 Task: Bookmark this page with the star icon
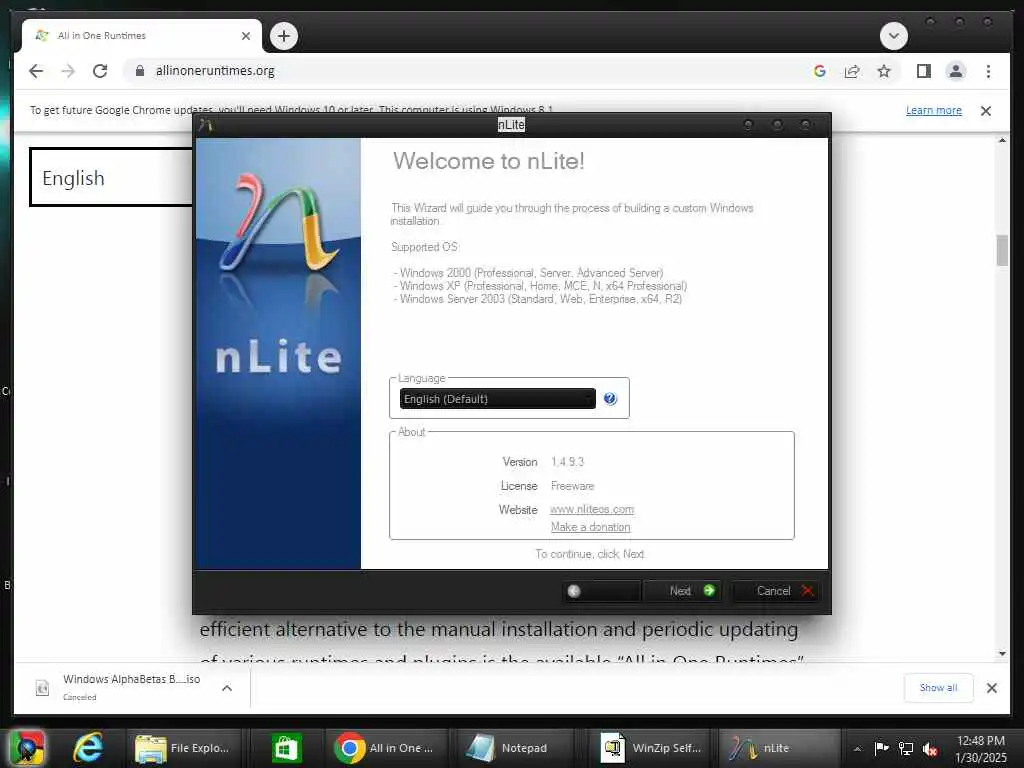point(884,71)
